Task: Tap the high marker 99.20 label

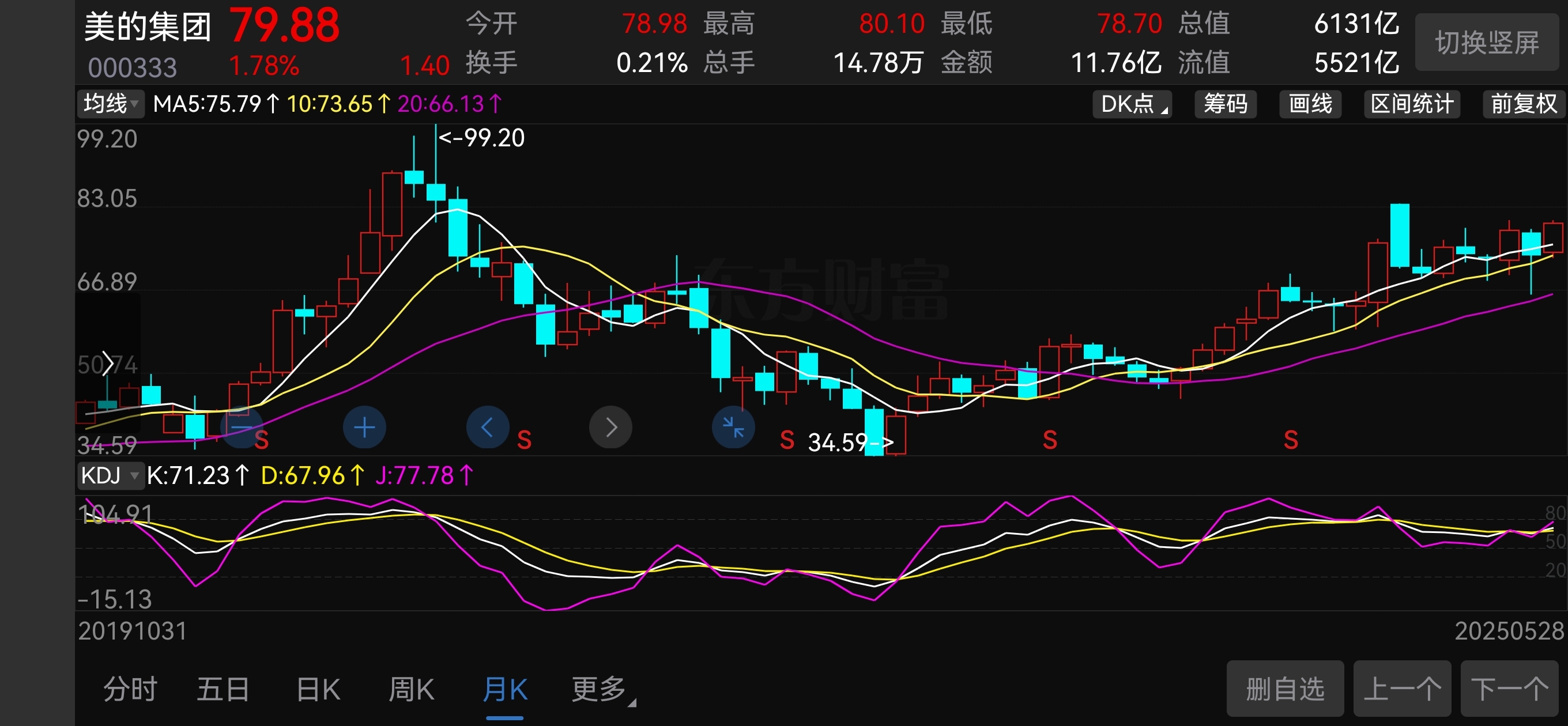Action: pos(481,138)
